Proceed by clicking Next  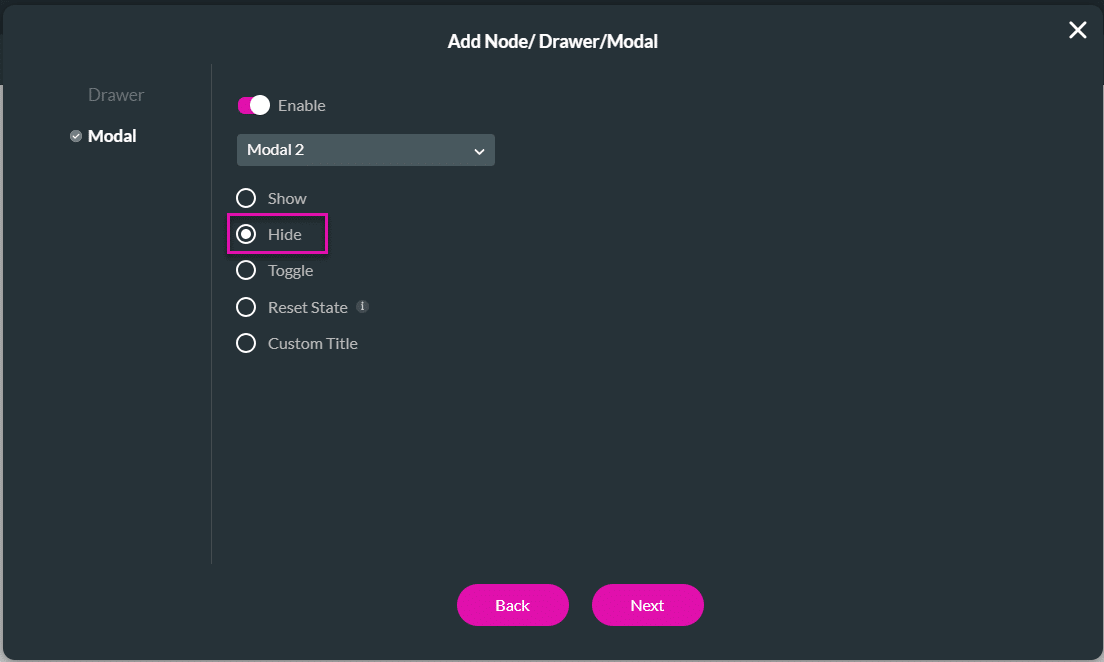(647, 605)
